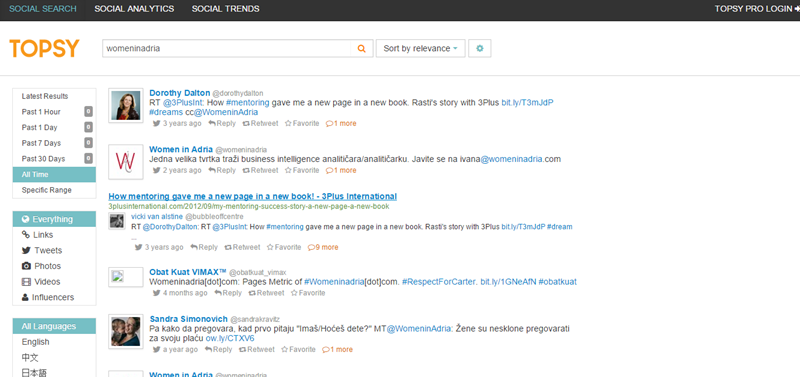Screen dimensions: 800x377
Task: Open the Sort by relevance dropdown
Action: (x=420, y=48)
